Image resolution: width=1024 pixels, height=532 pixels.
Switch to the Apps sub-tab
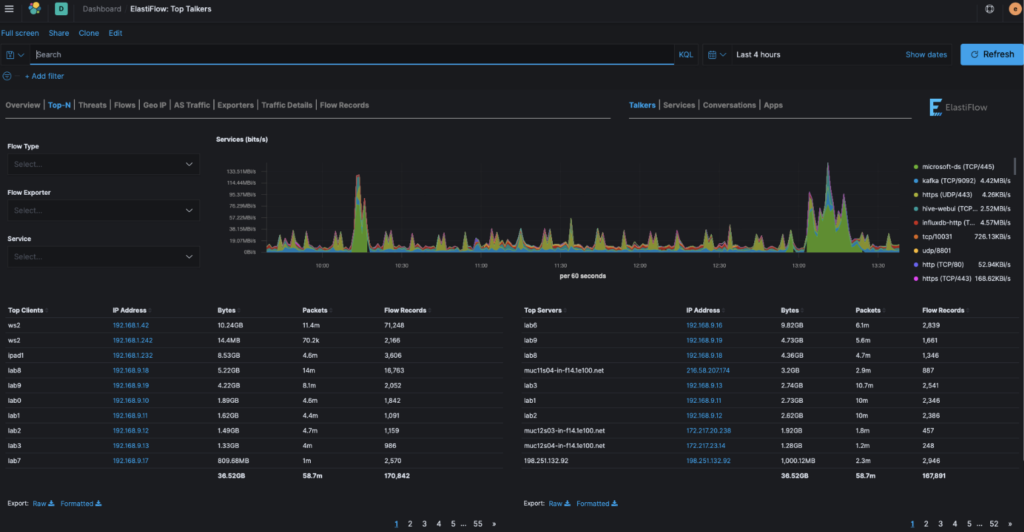click(773, 105)
